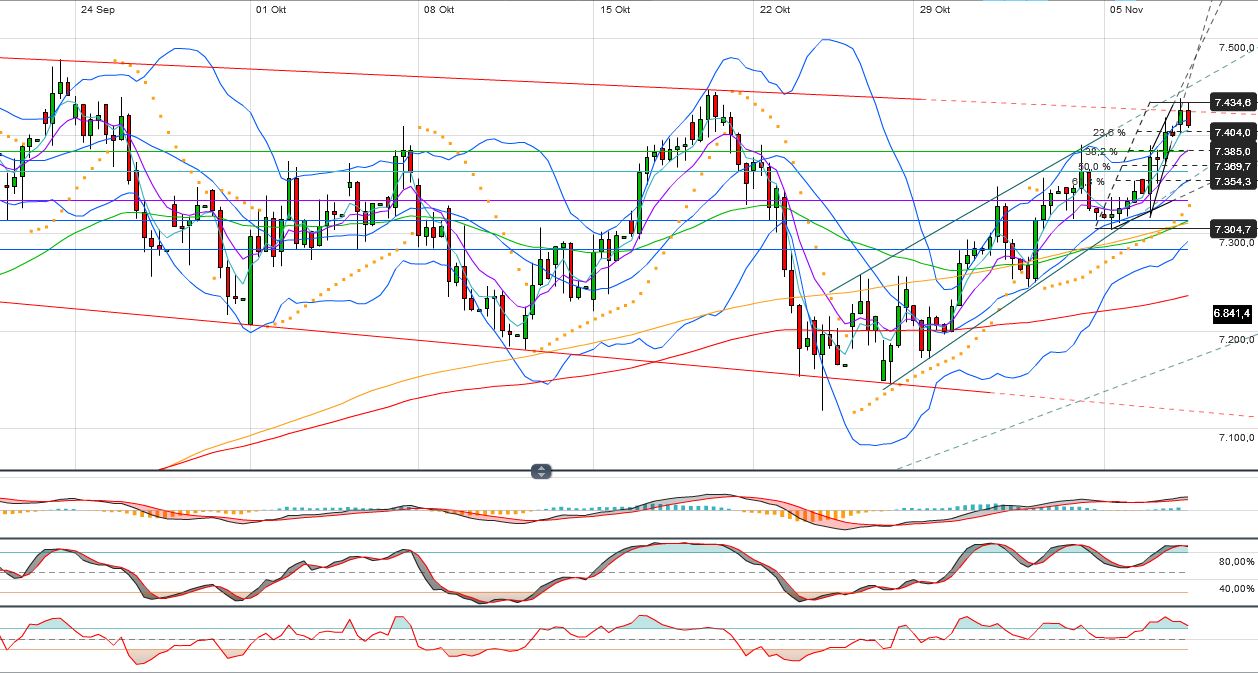Image resolution: width=1258 pixels, height=673 pixels.
Task: Click the 05 Nov date label
Action: 1126,9
